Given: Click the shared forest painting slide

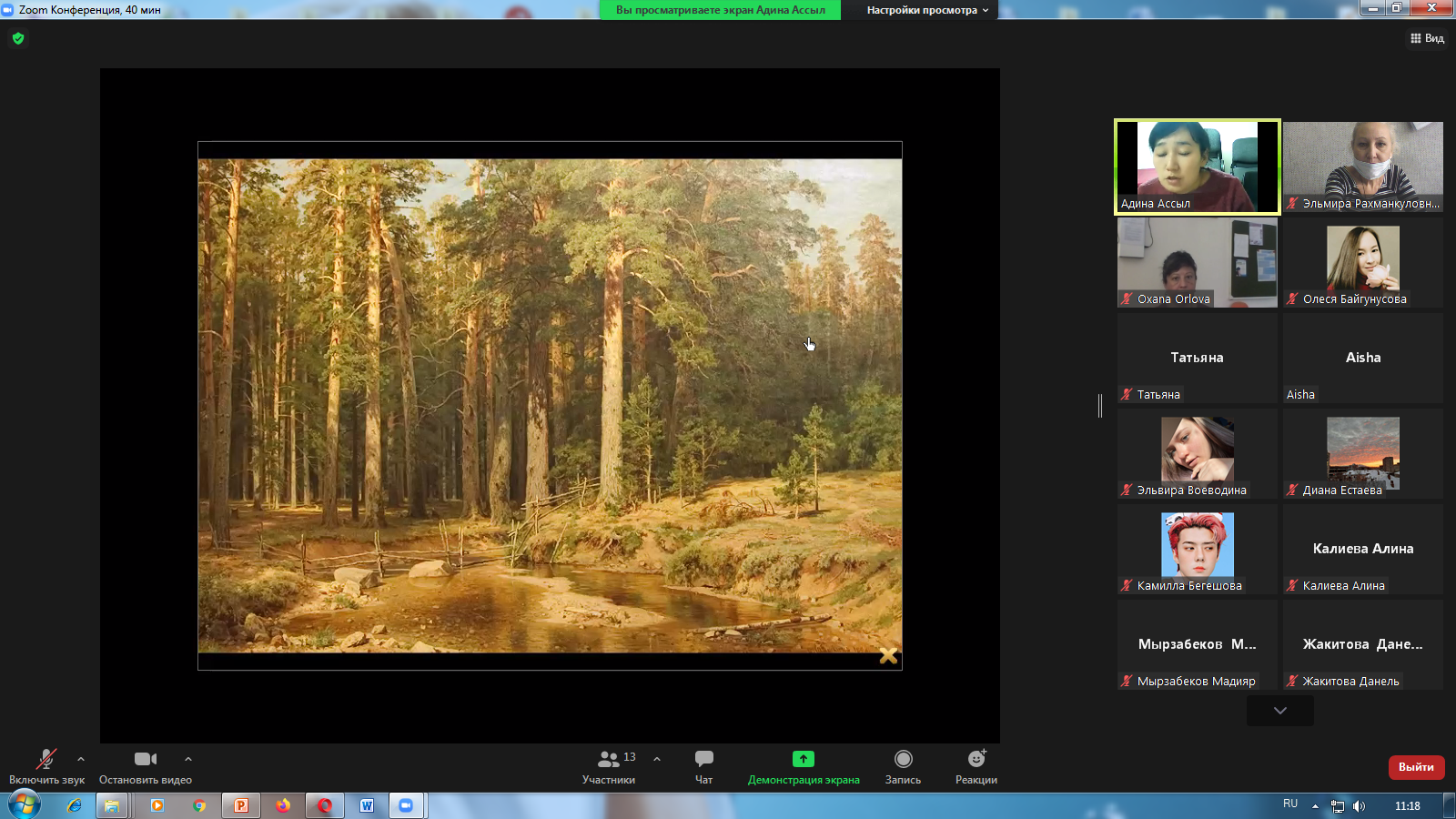Looking at the screenshot, I should (x=550, y=406).
